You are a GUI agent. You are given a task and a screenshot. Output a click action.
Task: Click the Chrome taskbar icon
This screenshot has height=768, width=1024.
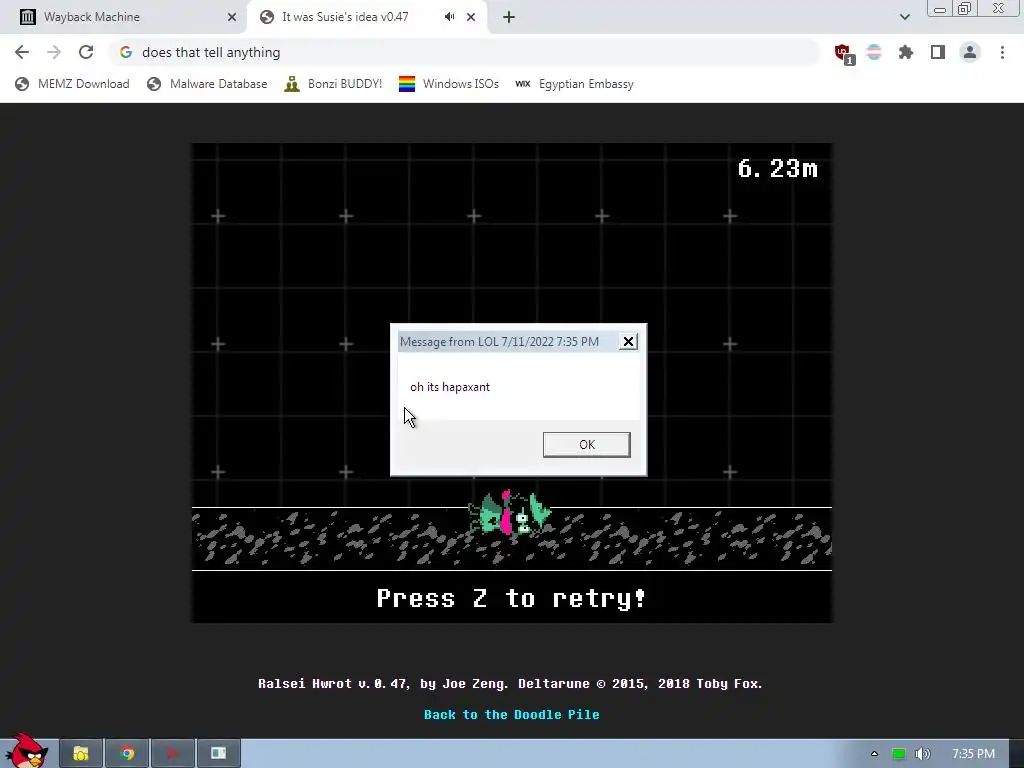click(127, 754)
